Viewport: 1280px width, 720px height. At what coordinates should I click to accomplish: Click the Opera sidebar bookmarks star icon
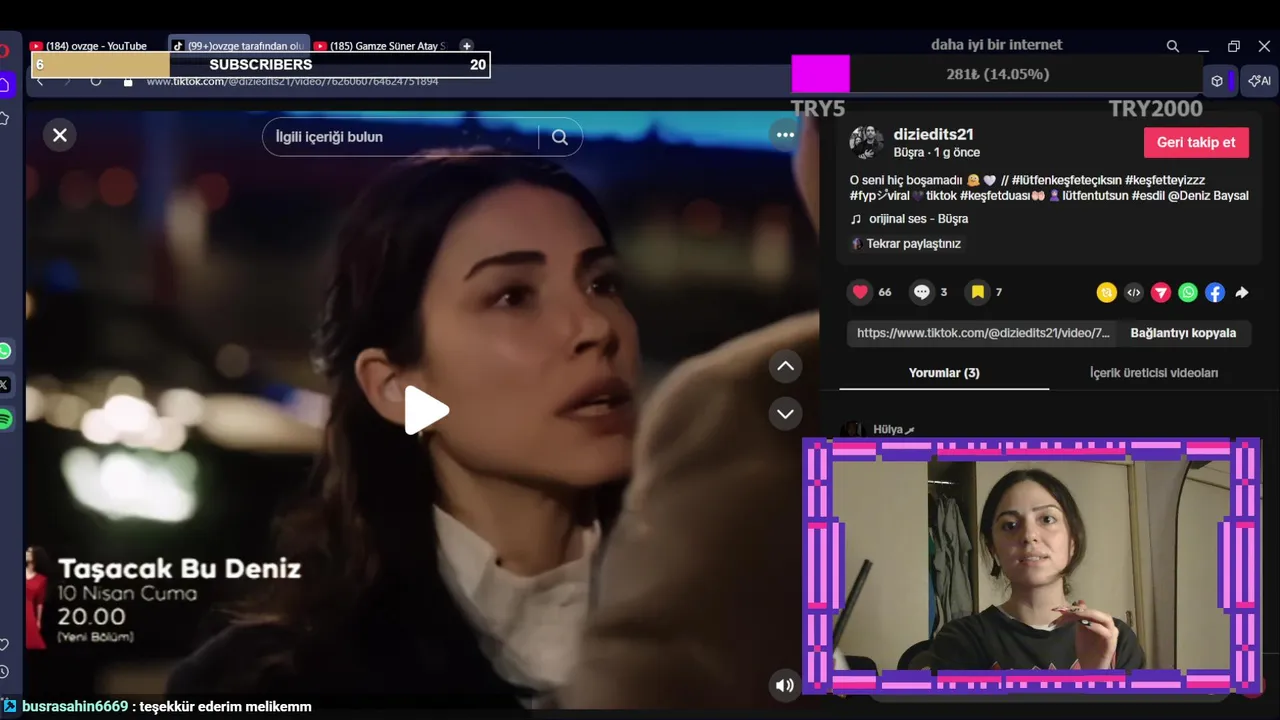click(5, 118)
